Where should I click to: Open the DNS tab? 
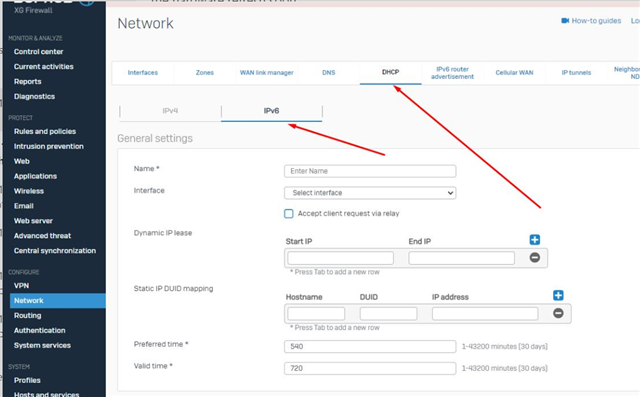click(329, 73)
